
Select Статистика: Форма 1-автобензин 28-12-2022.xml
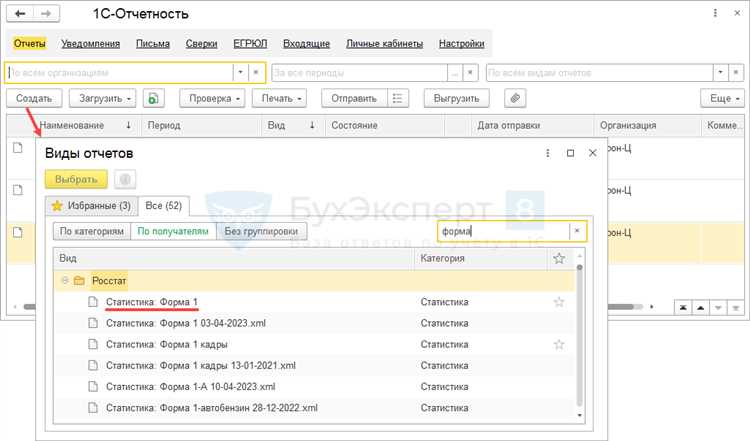point(313,408)
